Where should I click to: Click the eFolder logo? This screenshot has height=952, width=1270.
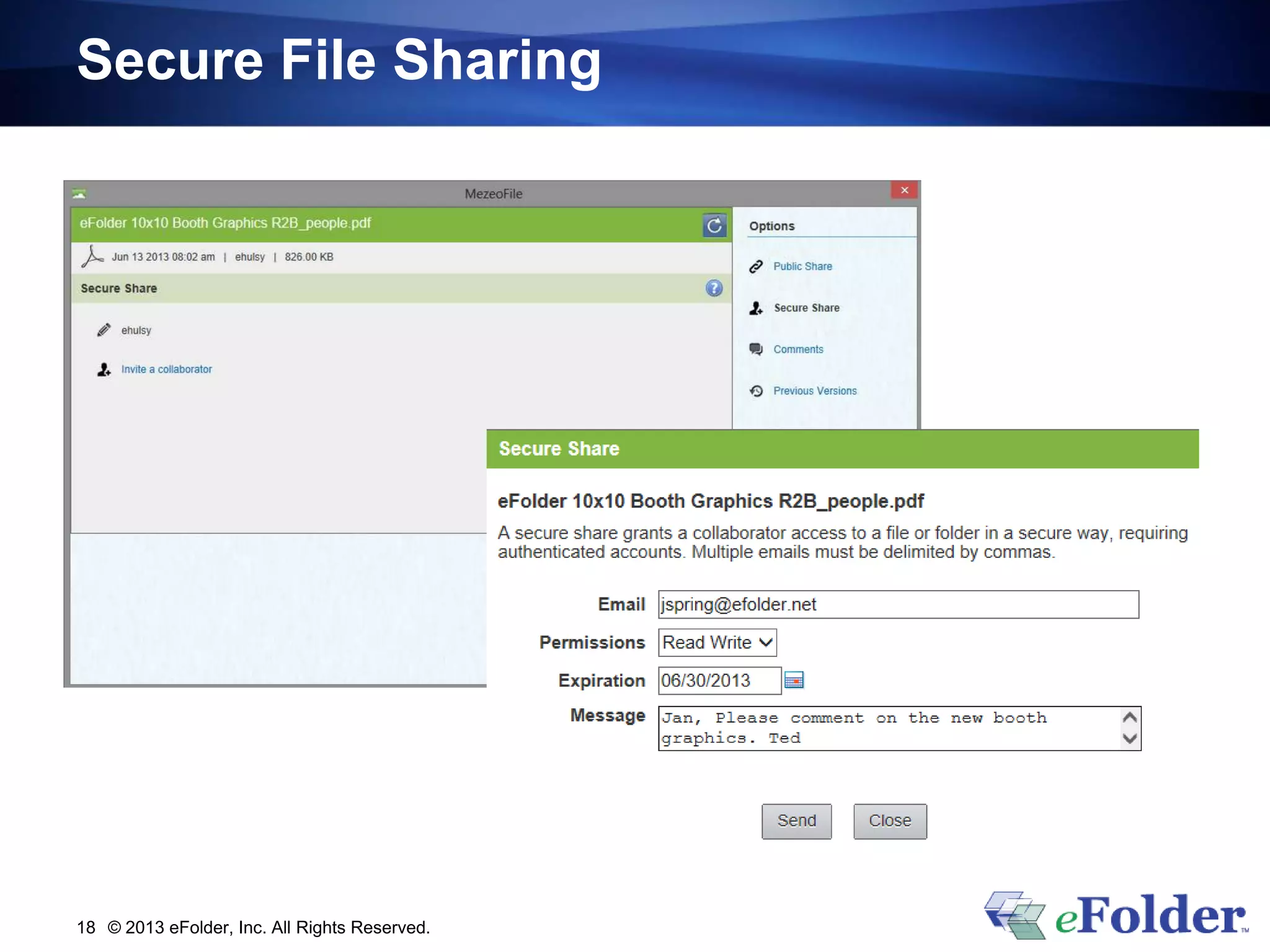click(1116, 915)
